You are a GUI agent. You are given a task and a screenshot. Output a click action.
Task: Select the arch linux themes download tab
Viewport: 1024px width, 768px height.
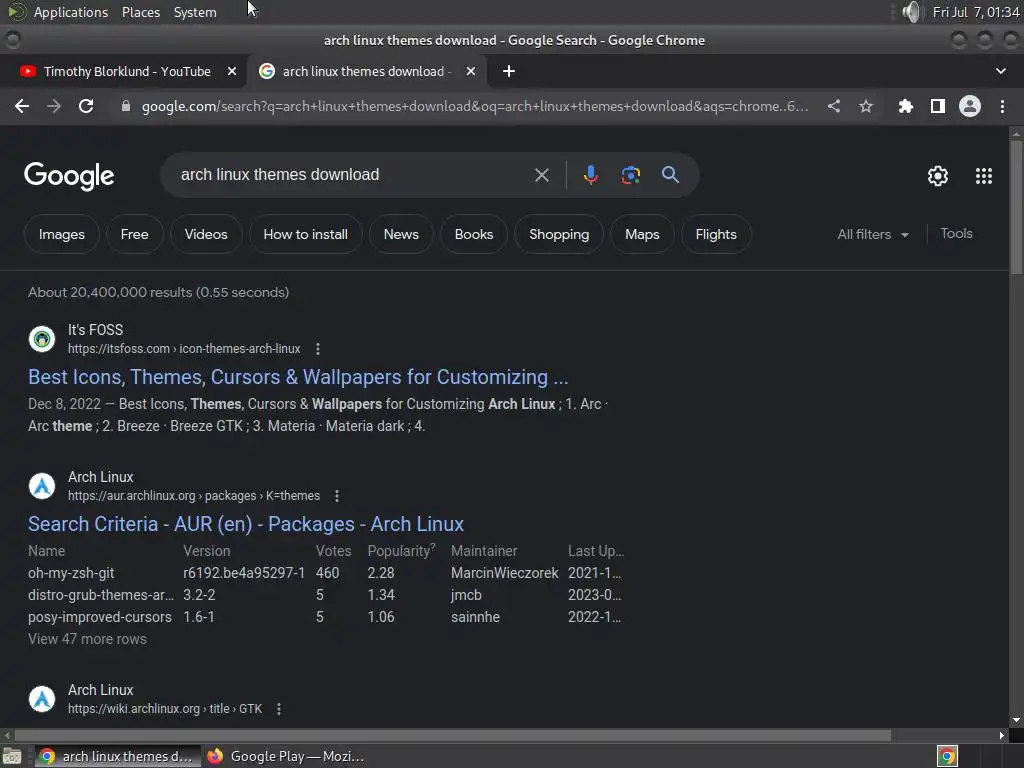366,71
